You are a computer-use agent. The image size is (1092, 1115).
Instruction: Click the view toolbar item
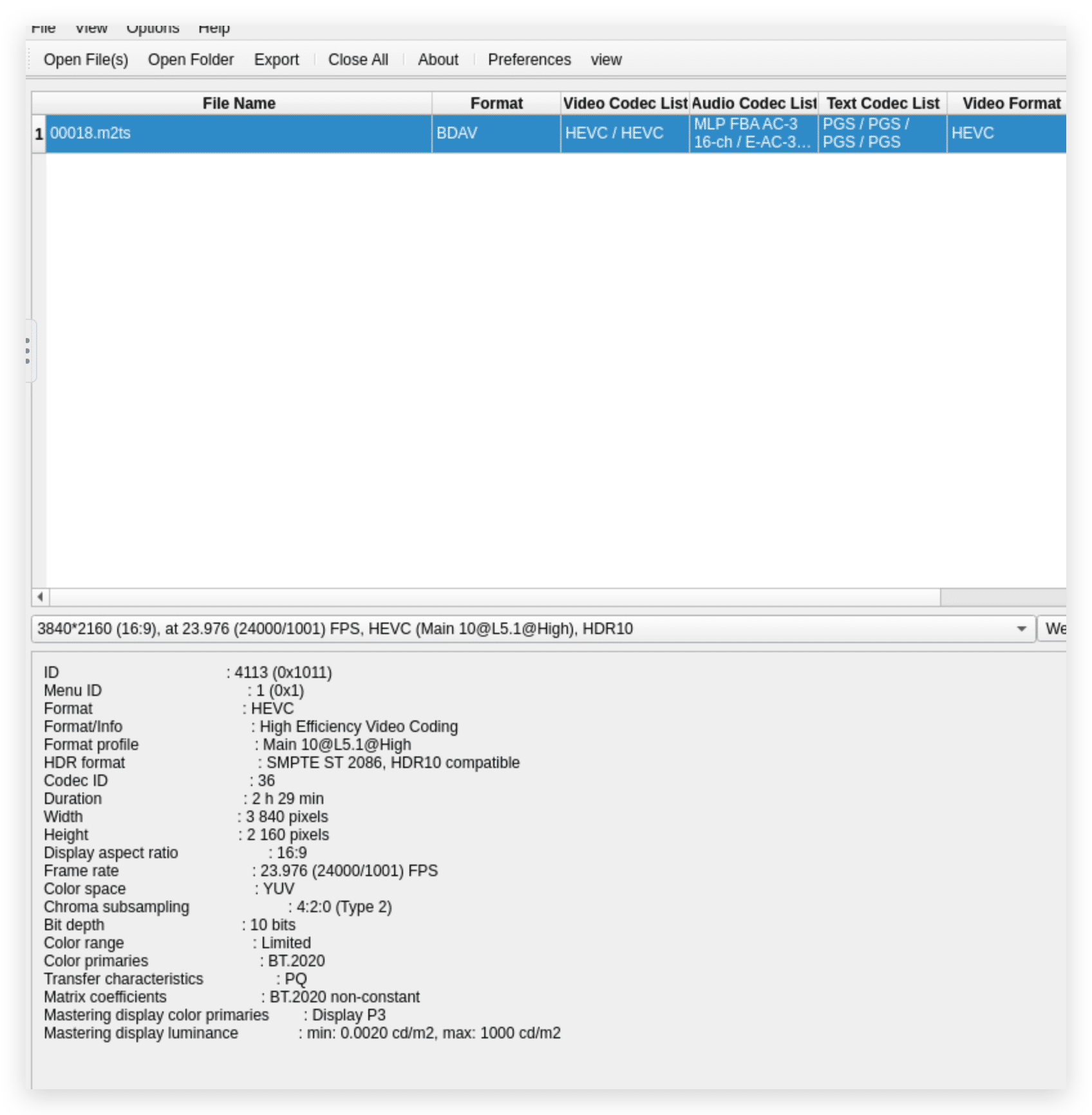pyautogui.click(x=606, y=60)
